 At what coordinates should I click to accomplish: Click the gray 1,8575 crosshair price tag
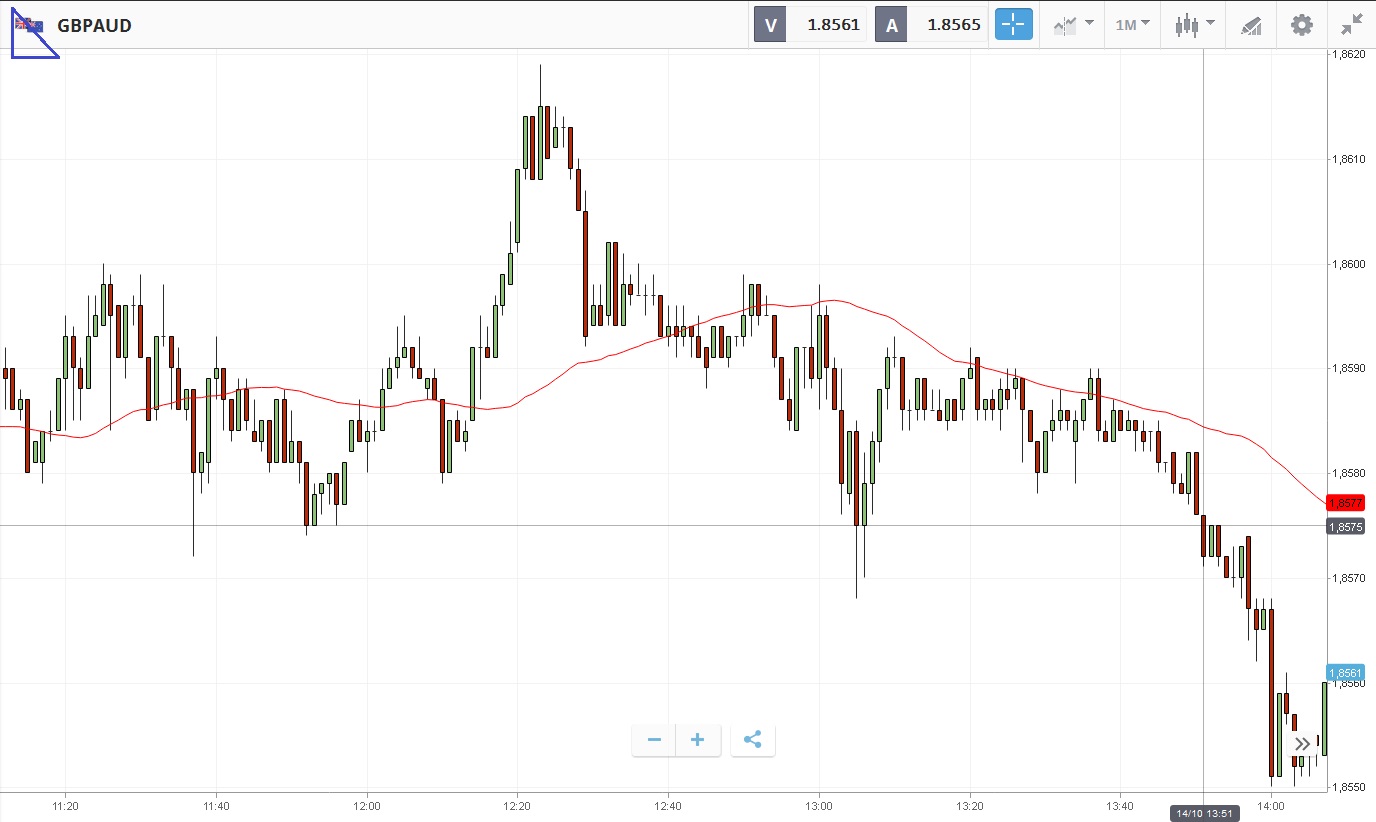1345,526
